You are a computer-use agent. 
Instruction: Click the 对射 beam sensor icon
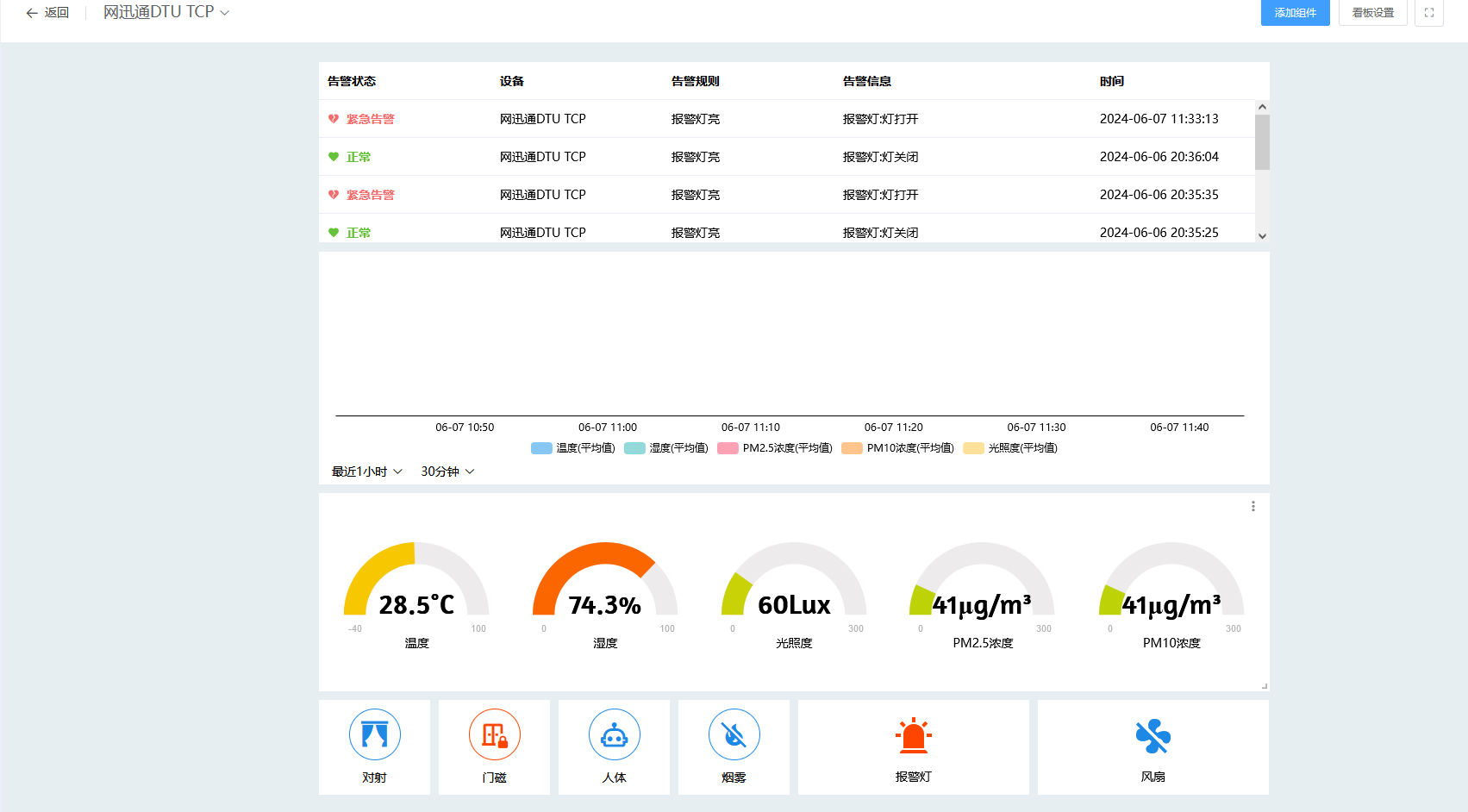tap(374, 734)
